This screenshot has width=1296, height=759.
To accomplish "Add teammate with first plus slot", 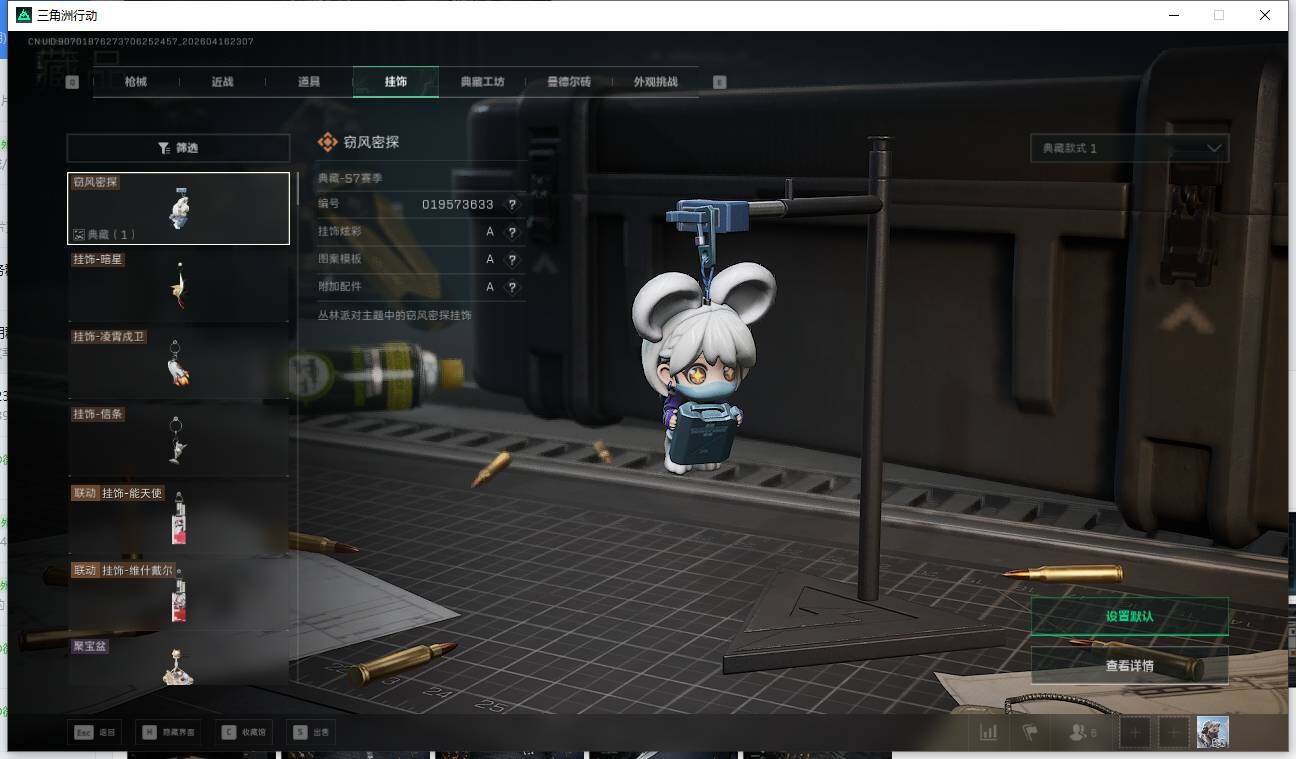I will [1135, 732].
